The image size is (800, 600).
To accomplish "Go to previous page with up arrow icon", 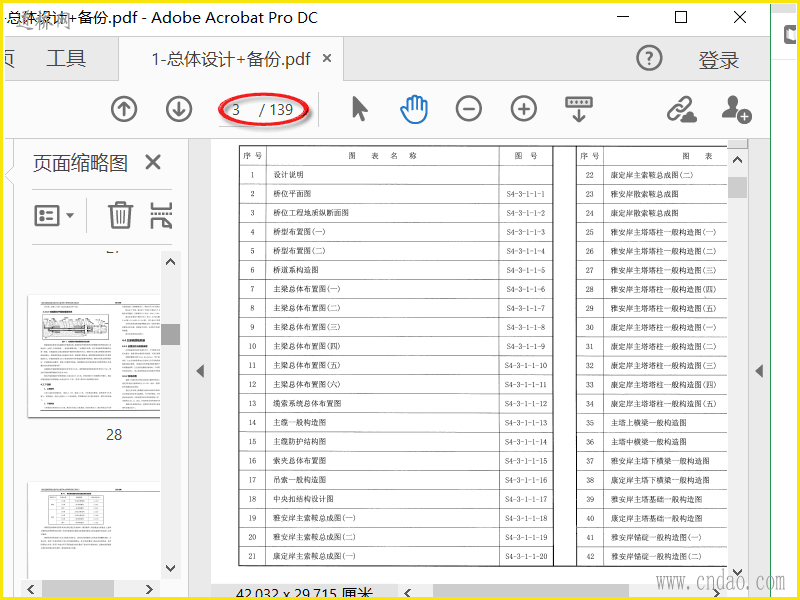I will [124, 109].
